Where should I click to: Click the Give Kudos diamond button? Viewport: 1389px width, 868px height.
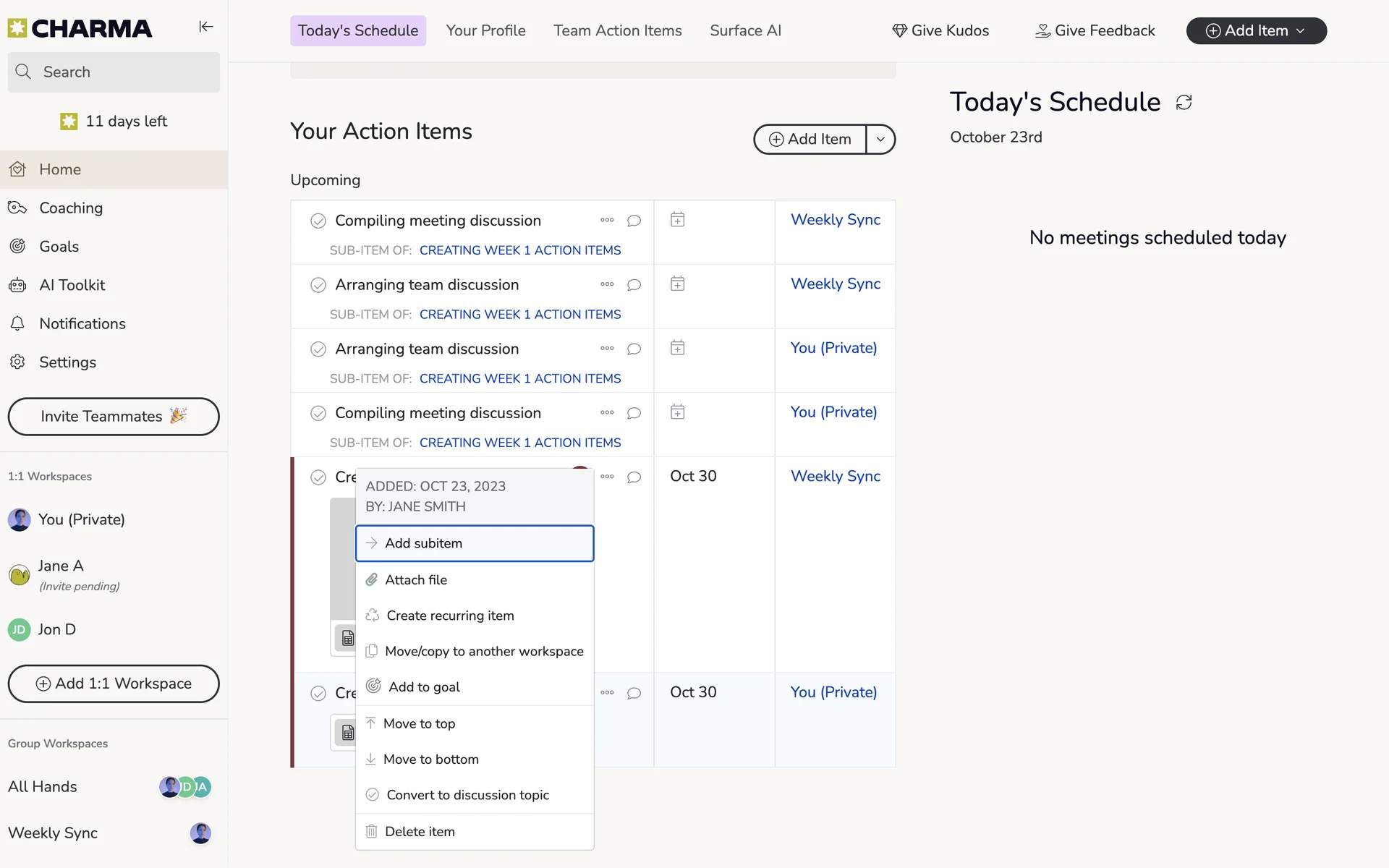pos(940,30)
